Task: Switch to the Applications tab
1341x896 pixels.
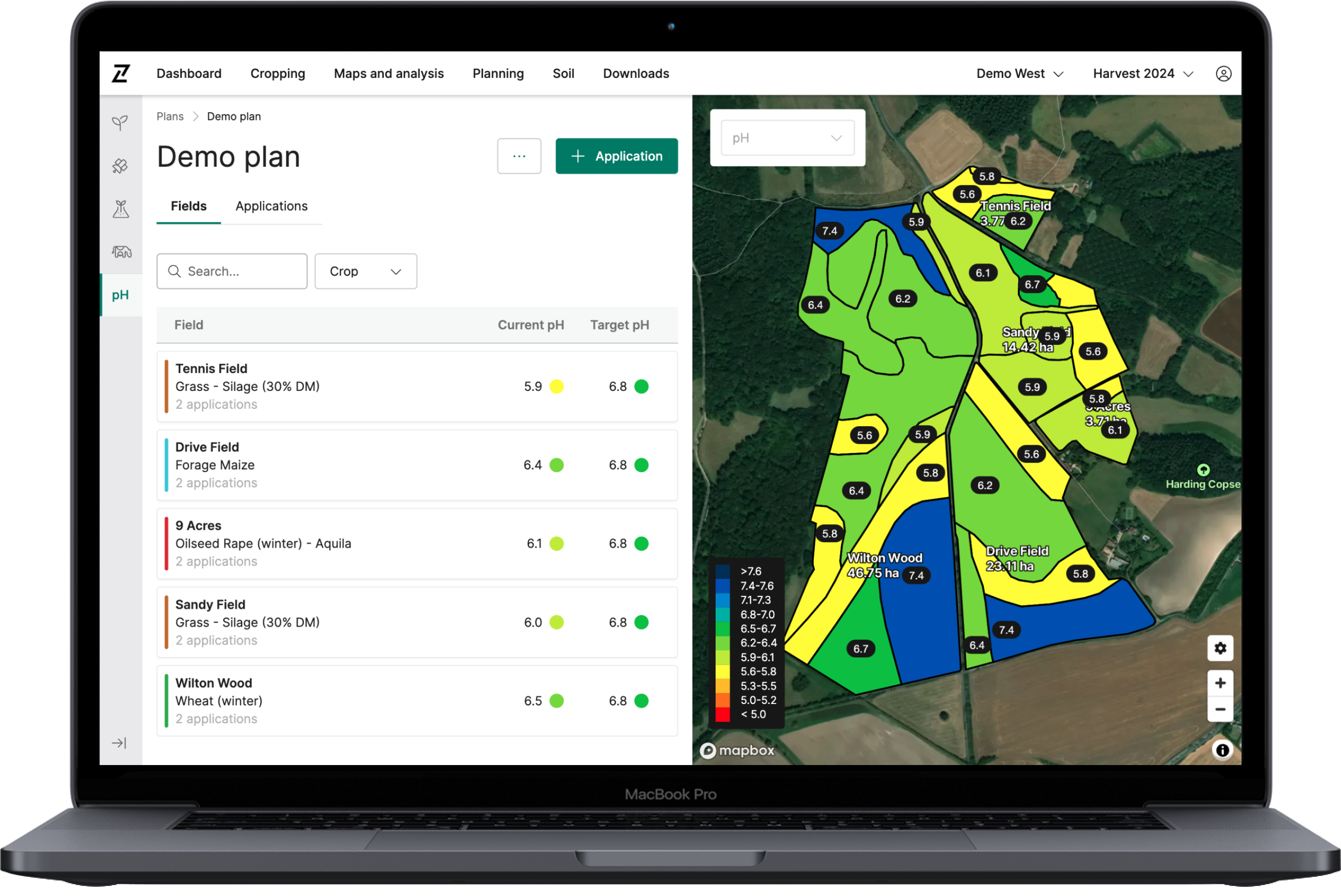Action: click(270, 206)
